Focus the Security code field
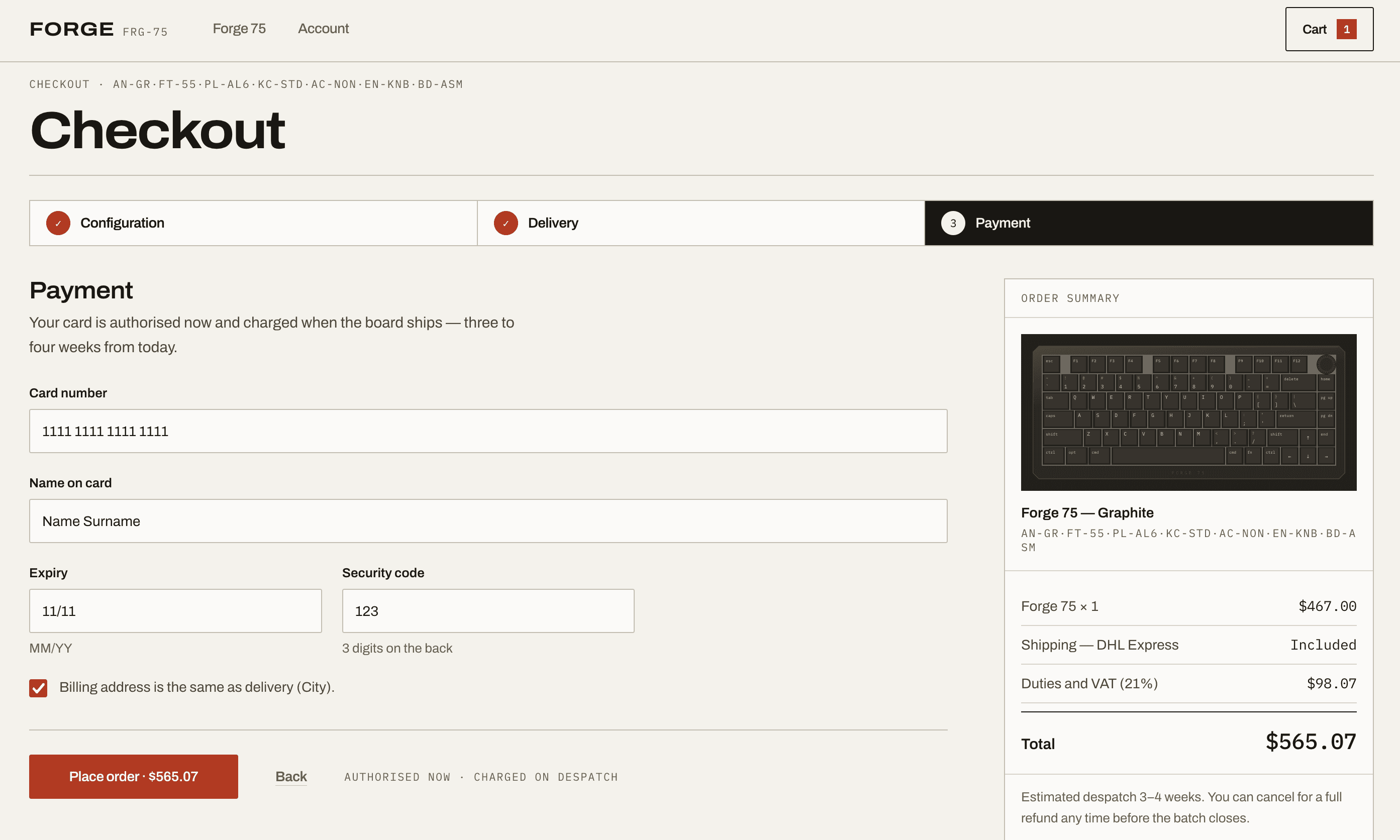1400x840 pixels. 488,611
